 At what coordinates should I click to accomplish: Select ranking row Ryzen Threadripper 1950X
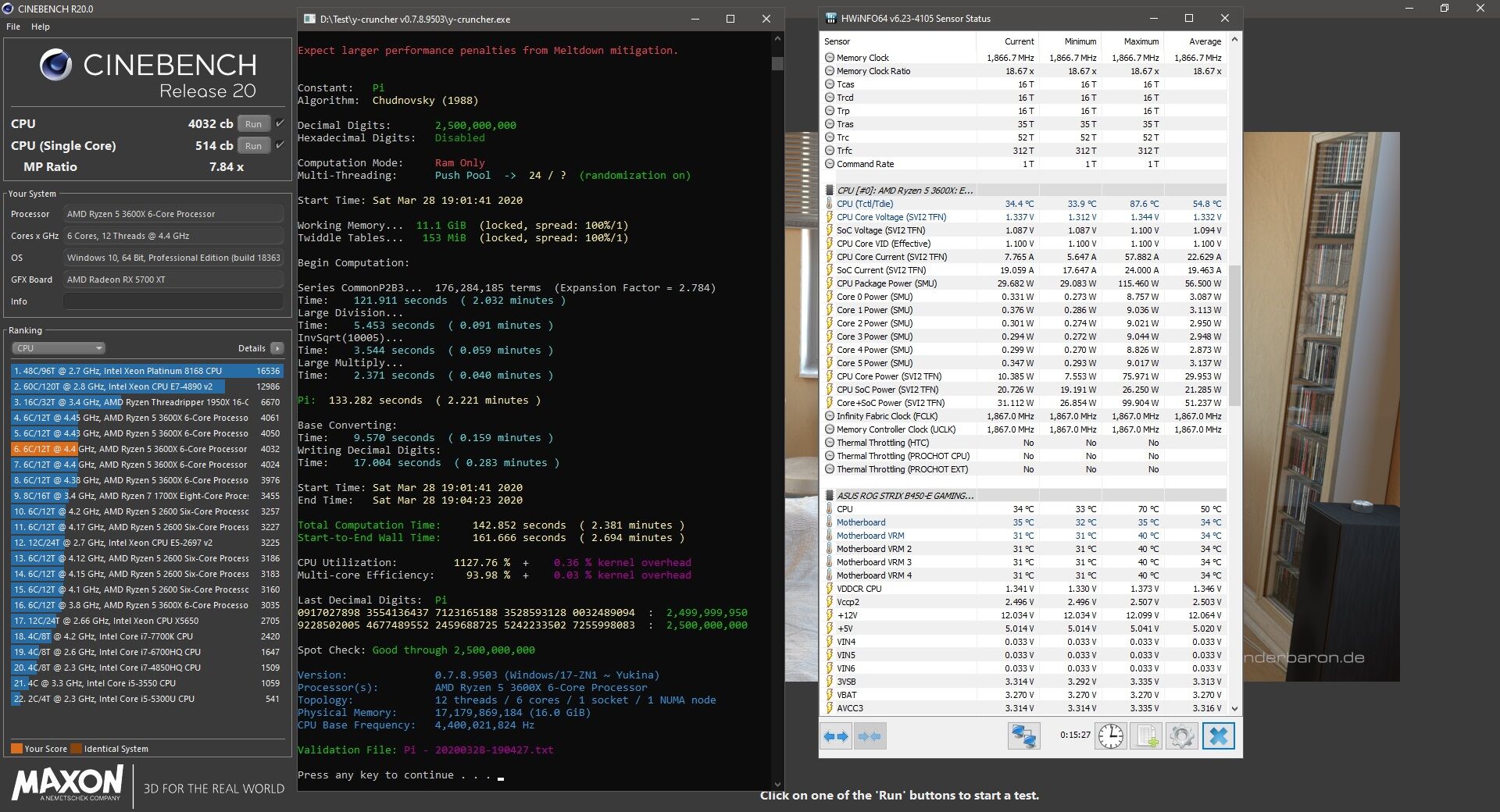[147, 402]
